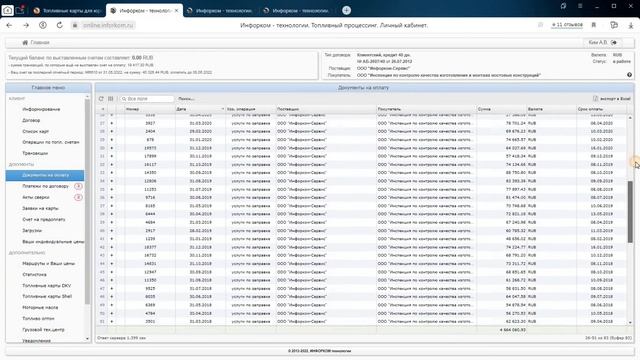
Task: Select Документы на оплату menu item
Action: click(x=45, y=175)
